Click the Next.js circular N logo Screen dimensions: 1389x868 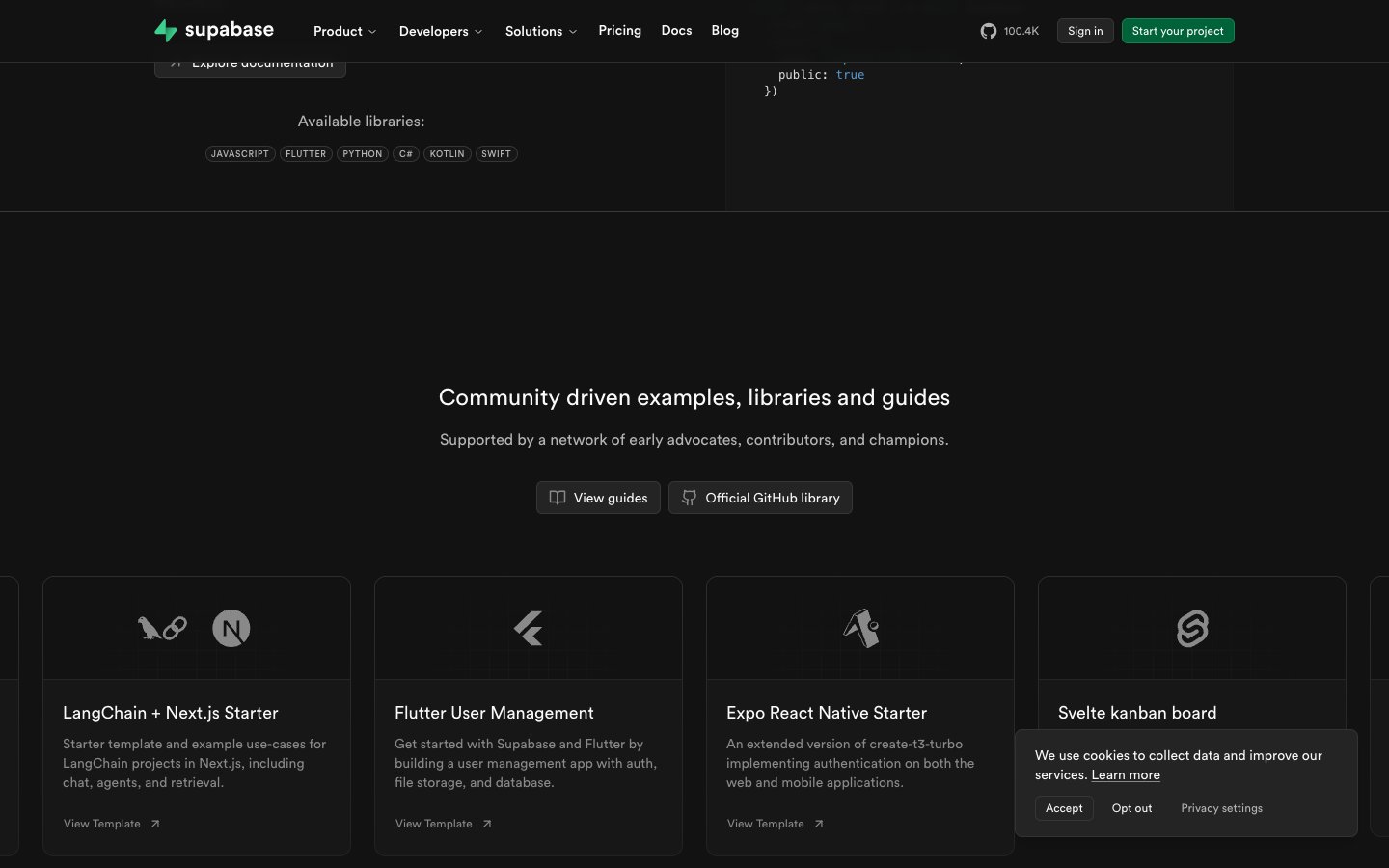[x=231, y=628]
